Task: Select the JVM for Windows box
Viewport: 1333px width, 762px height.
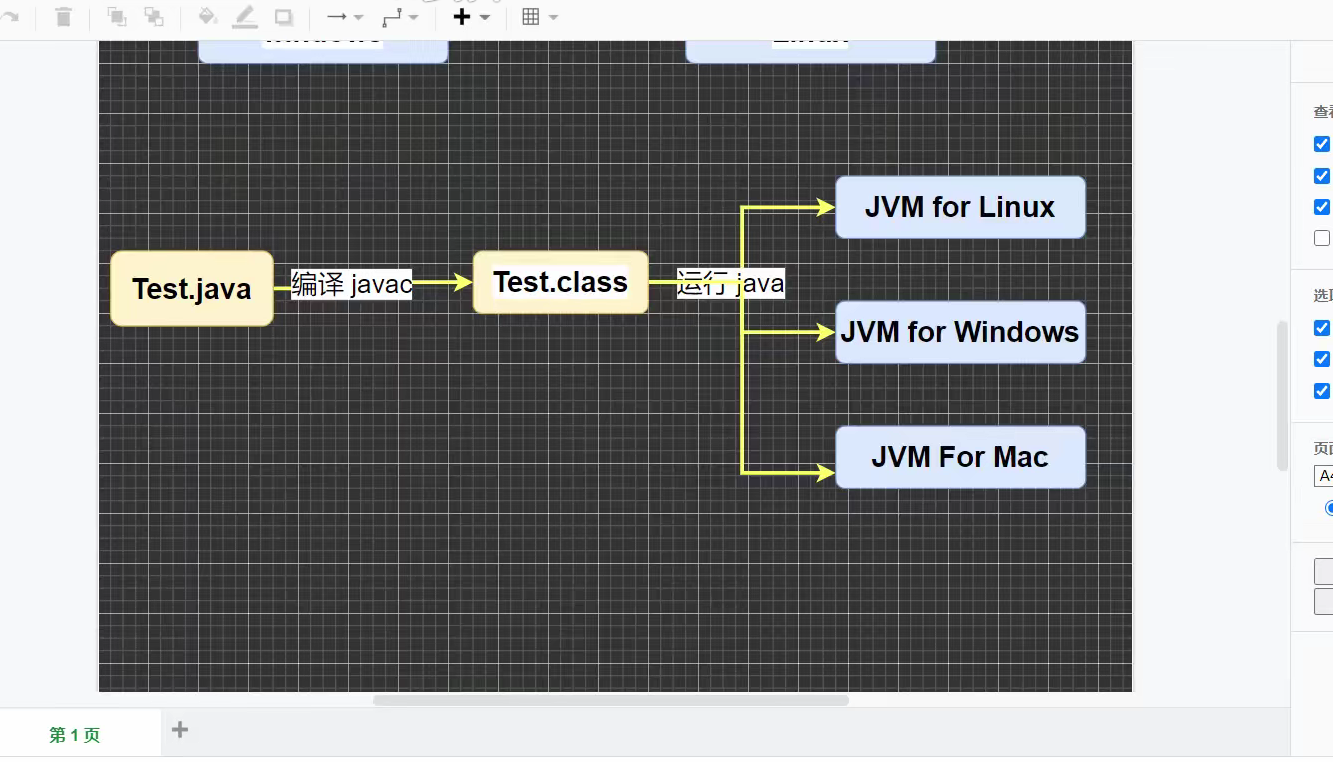Action: [x=960, y=332]
